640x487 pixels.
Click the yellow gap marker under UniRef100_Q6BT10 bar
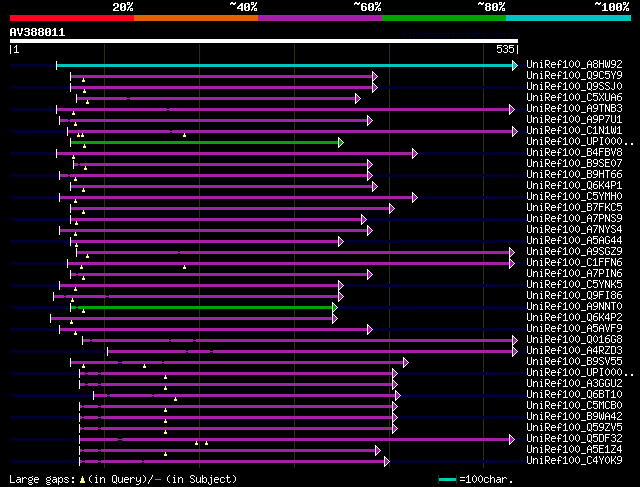[176, 399]
